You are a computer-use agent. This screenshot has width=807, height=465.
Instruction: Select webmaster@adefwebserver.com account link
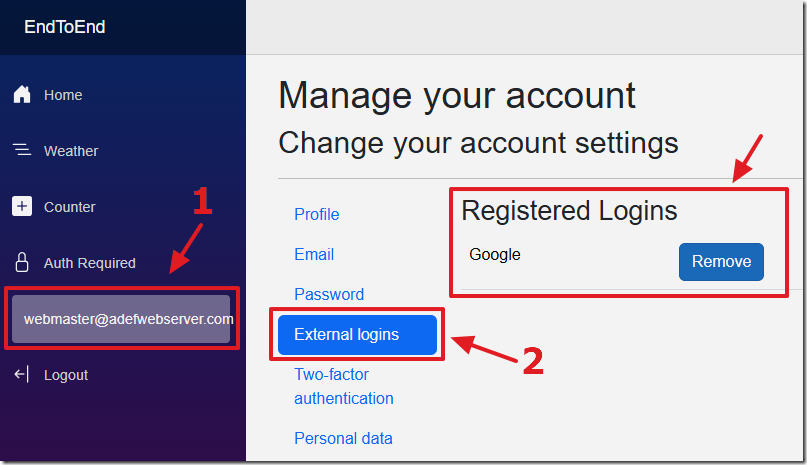pos(121,319)
